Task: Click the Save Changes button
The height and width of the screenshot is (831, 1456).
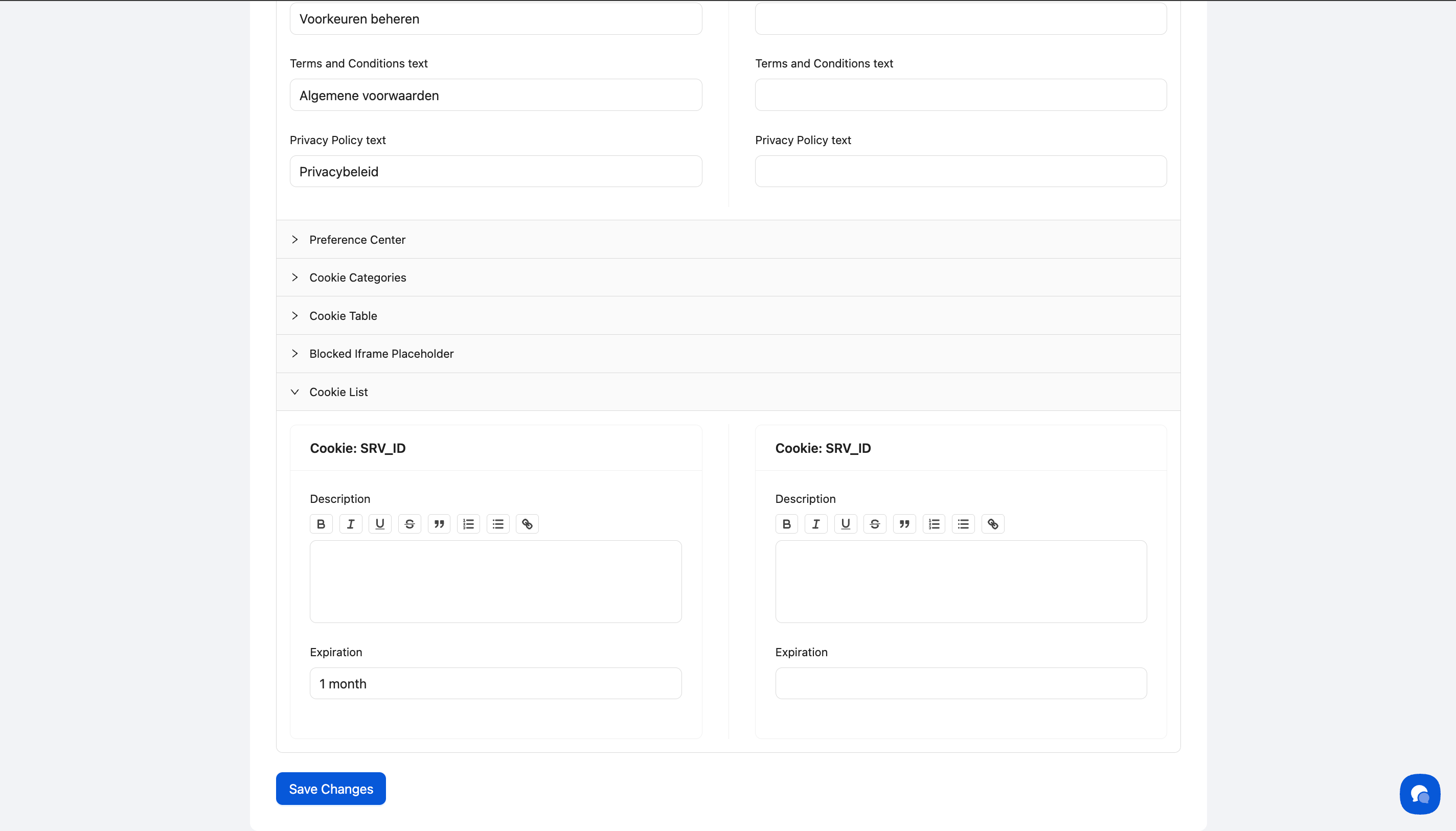Action: click(330, 789)
